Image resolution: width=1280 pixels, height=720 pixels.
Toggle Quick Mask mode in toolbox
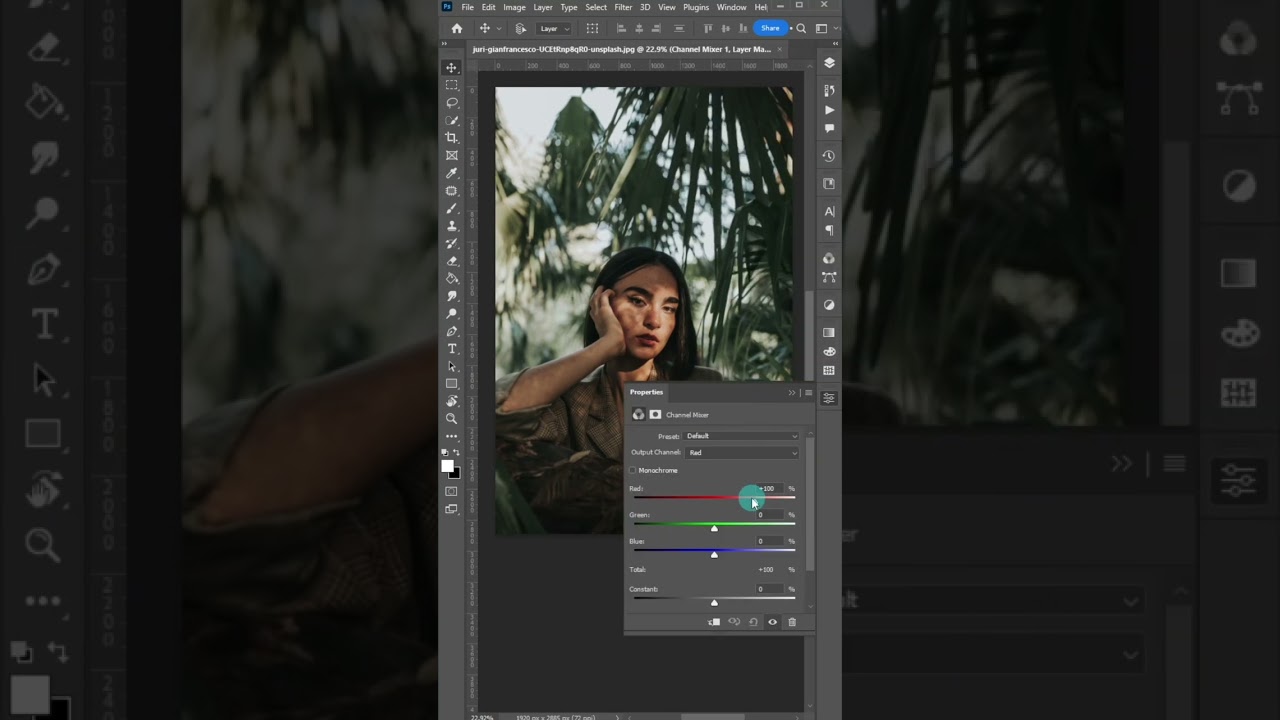[x=451, y=492]
